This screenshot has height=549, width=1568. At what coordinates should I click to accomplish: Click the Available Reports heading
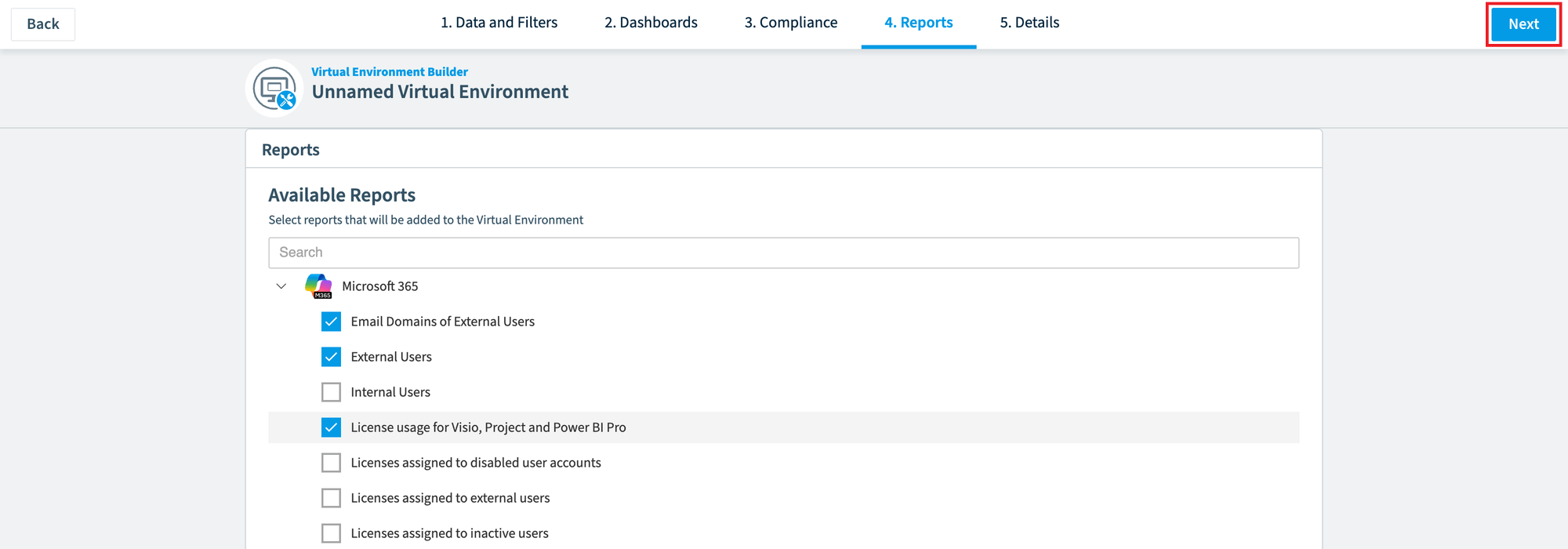[342, 195]
